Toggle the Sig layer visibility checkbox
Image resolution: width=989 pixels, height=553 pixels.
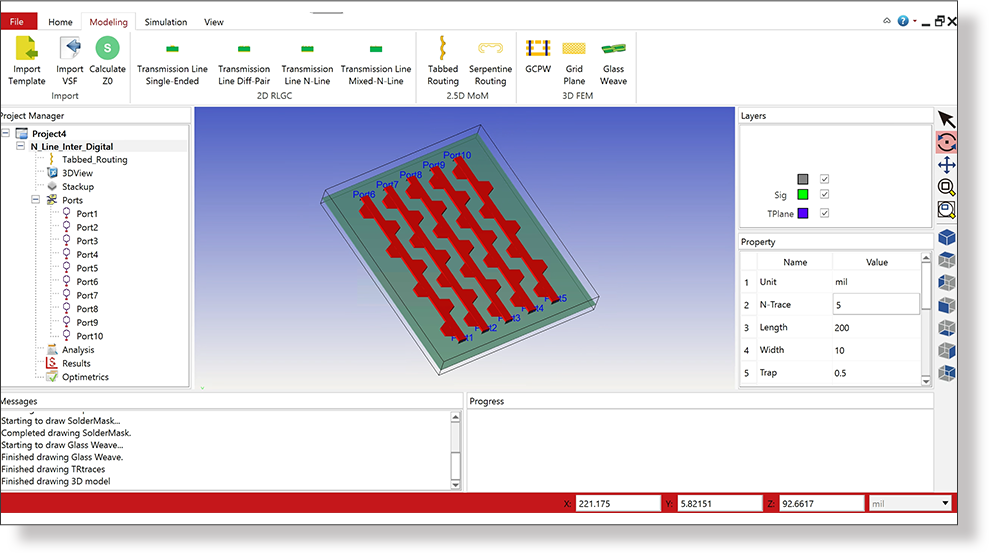tap(825, 195)
